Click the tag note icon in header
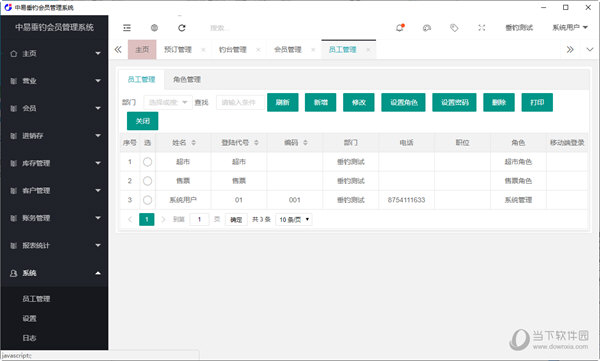The width and height of the screenshot is (600, 361). (454, 28)
